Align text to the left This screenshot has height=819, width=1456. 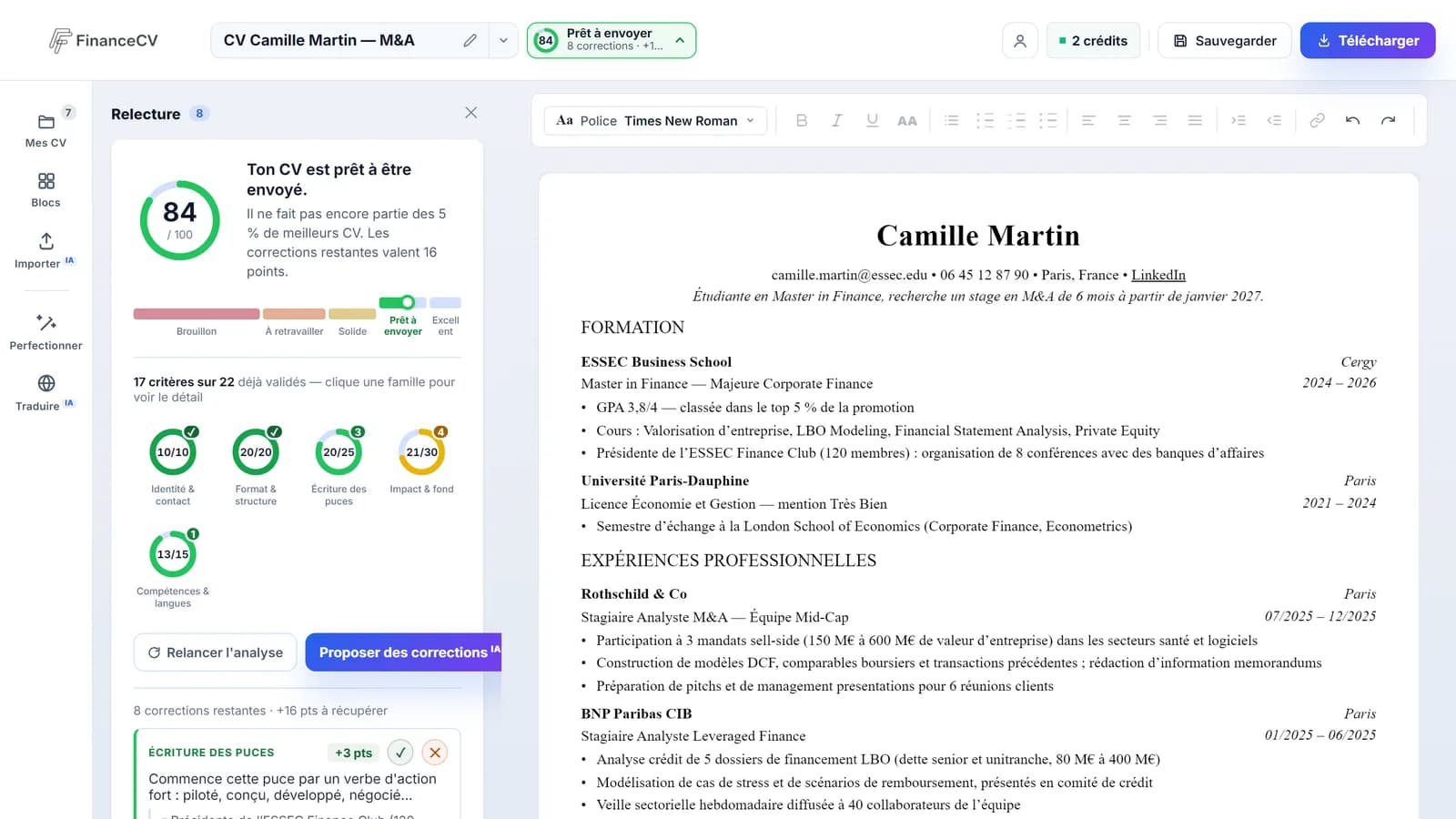1088,120
